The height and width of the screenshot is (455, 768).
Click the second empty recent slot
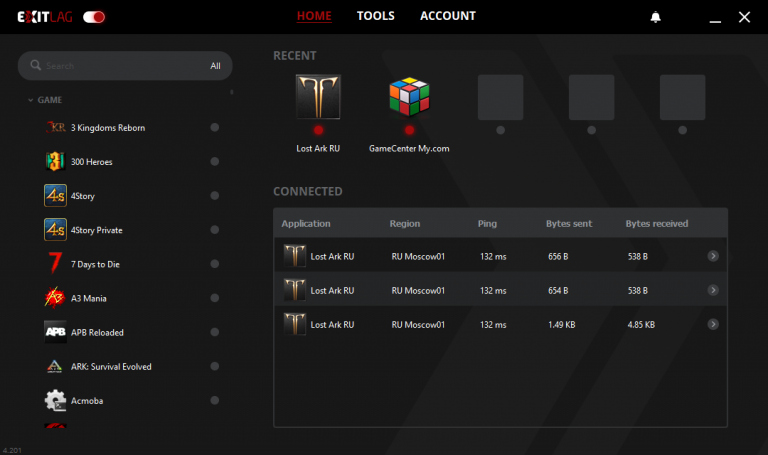591,97
